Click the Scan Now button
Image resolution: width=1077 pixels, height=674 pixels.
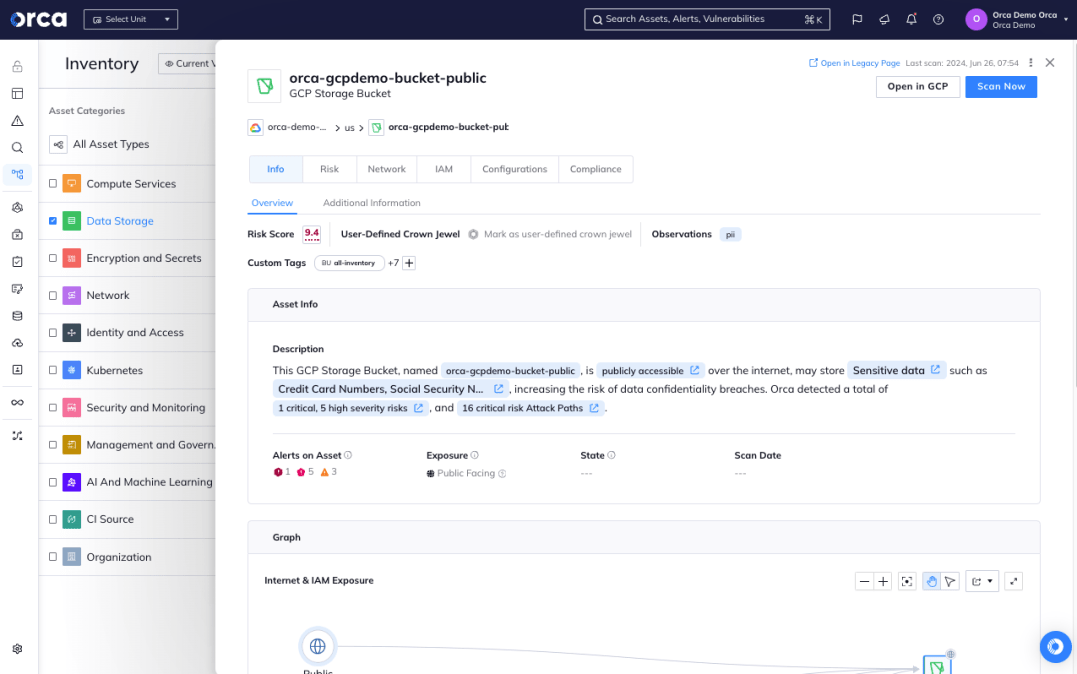tap(1001, 87)
